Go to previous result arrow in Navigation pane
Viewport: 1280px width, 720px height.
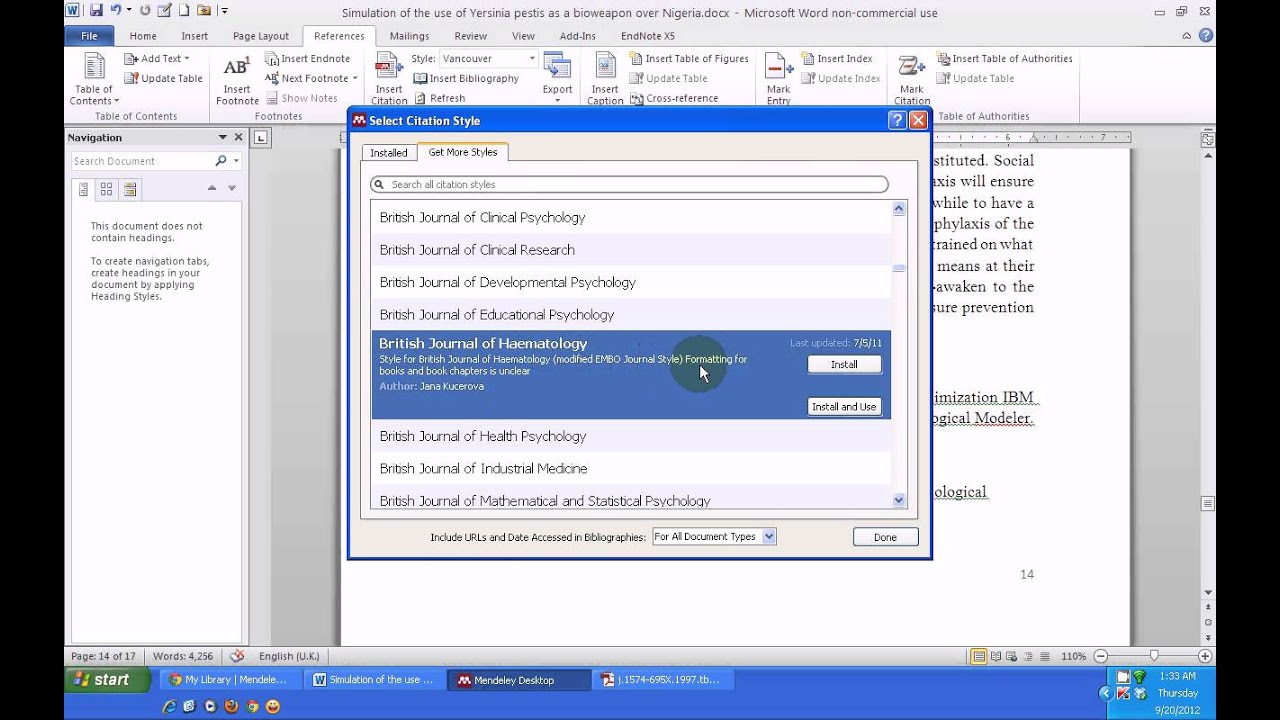point(212,188)
